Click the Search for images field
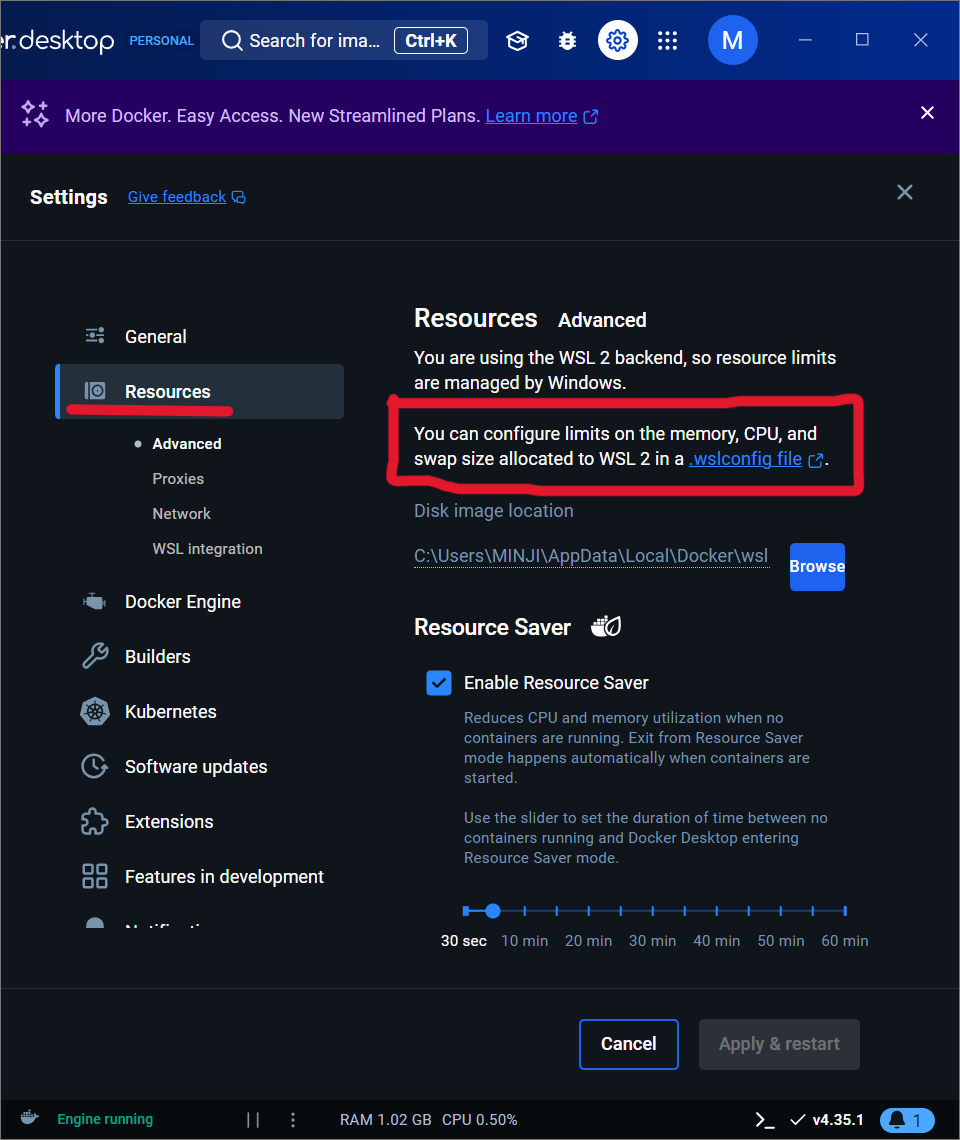This screenshot has height=1140, width=960. 343,41
